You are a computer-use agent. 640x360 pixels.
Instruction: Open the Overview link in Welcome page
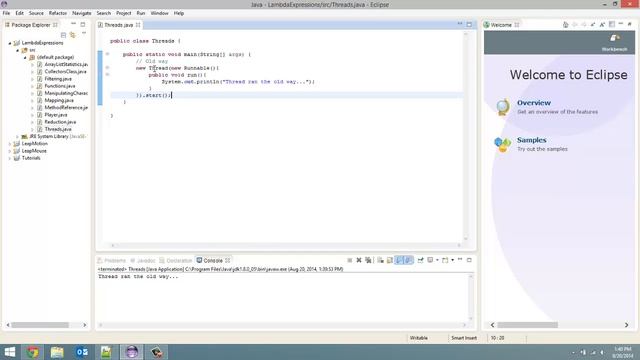(x=534, y=103)
